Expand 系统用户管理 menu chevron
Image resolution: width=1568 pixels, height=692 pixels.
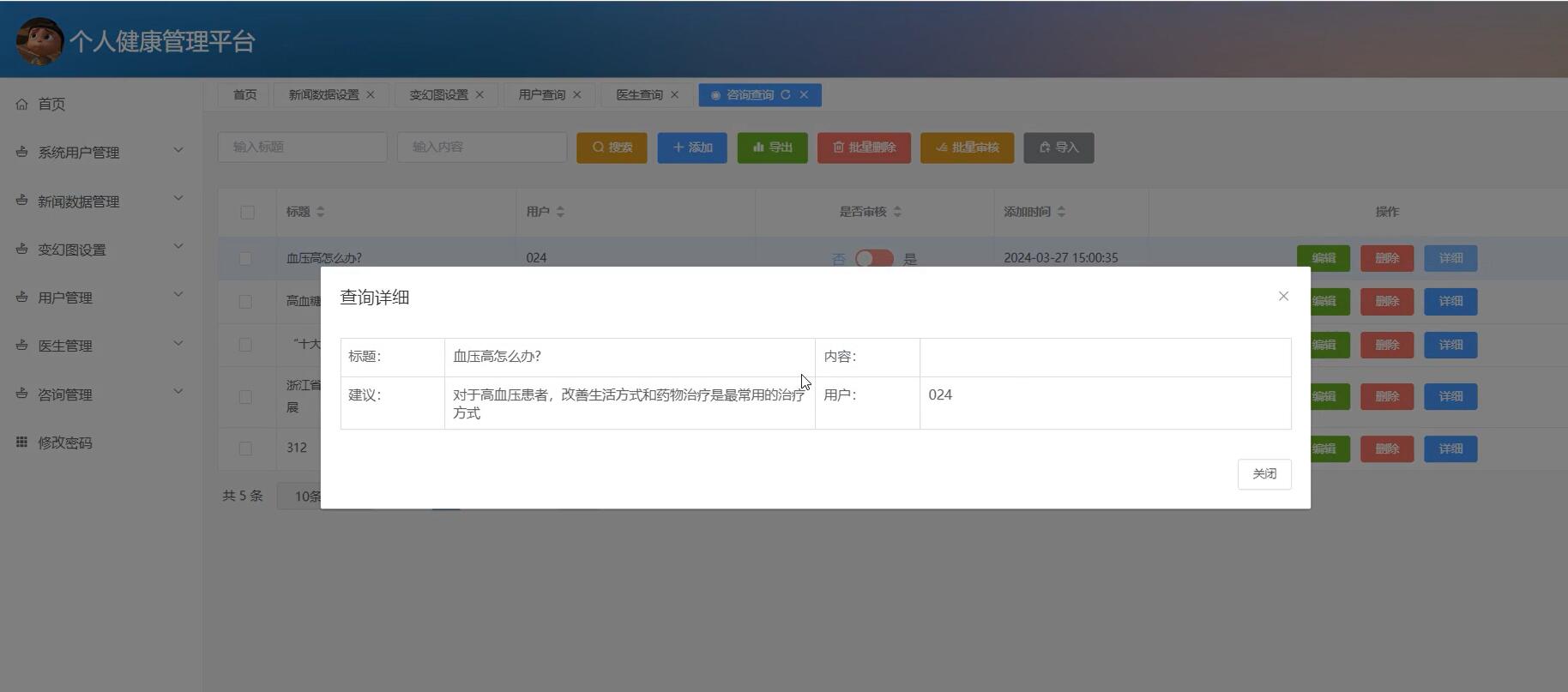coord(178,150)
